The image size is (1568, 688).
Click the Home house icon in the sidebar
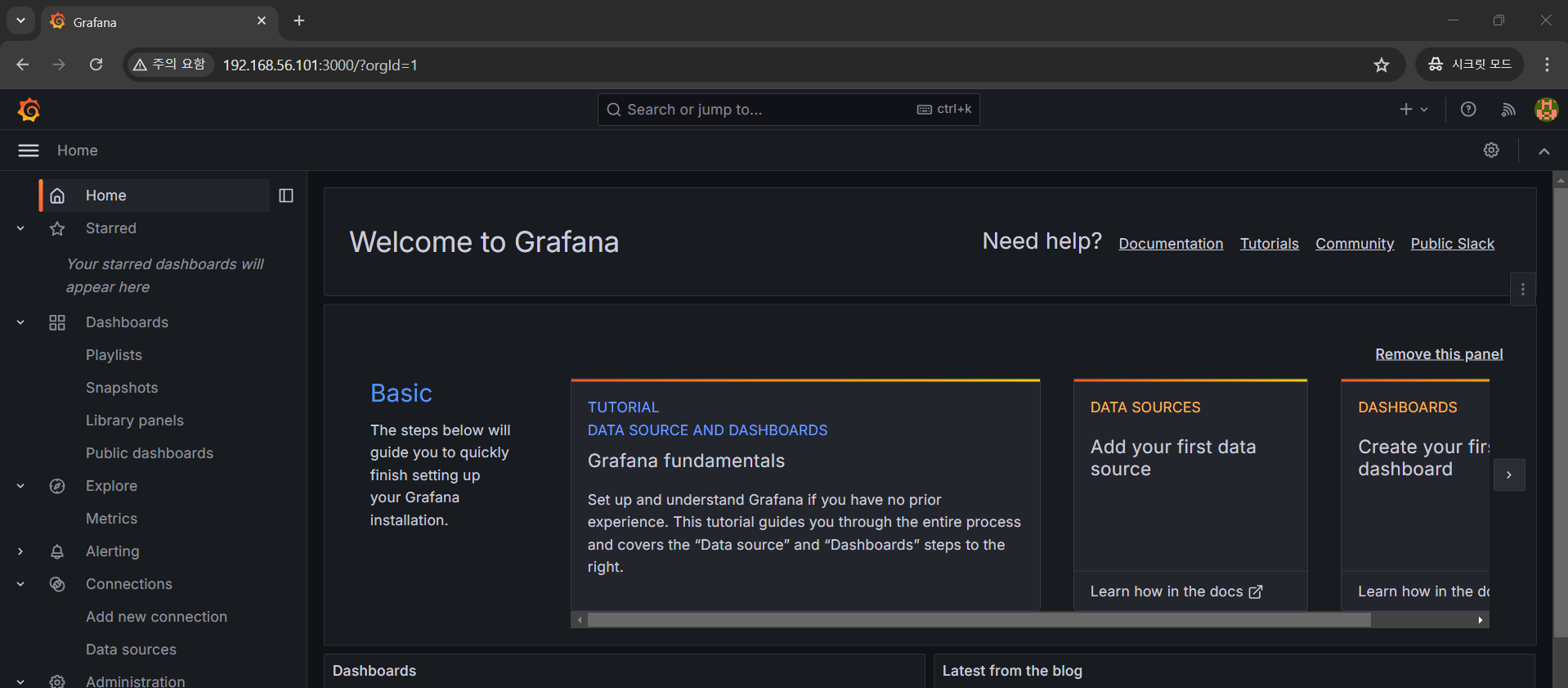(57, 196)
